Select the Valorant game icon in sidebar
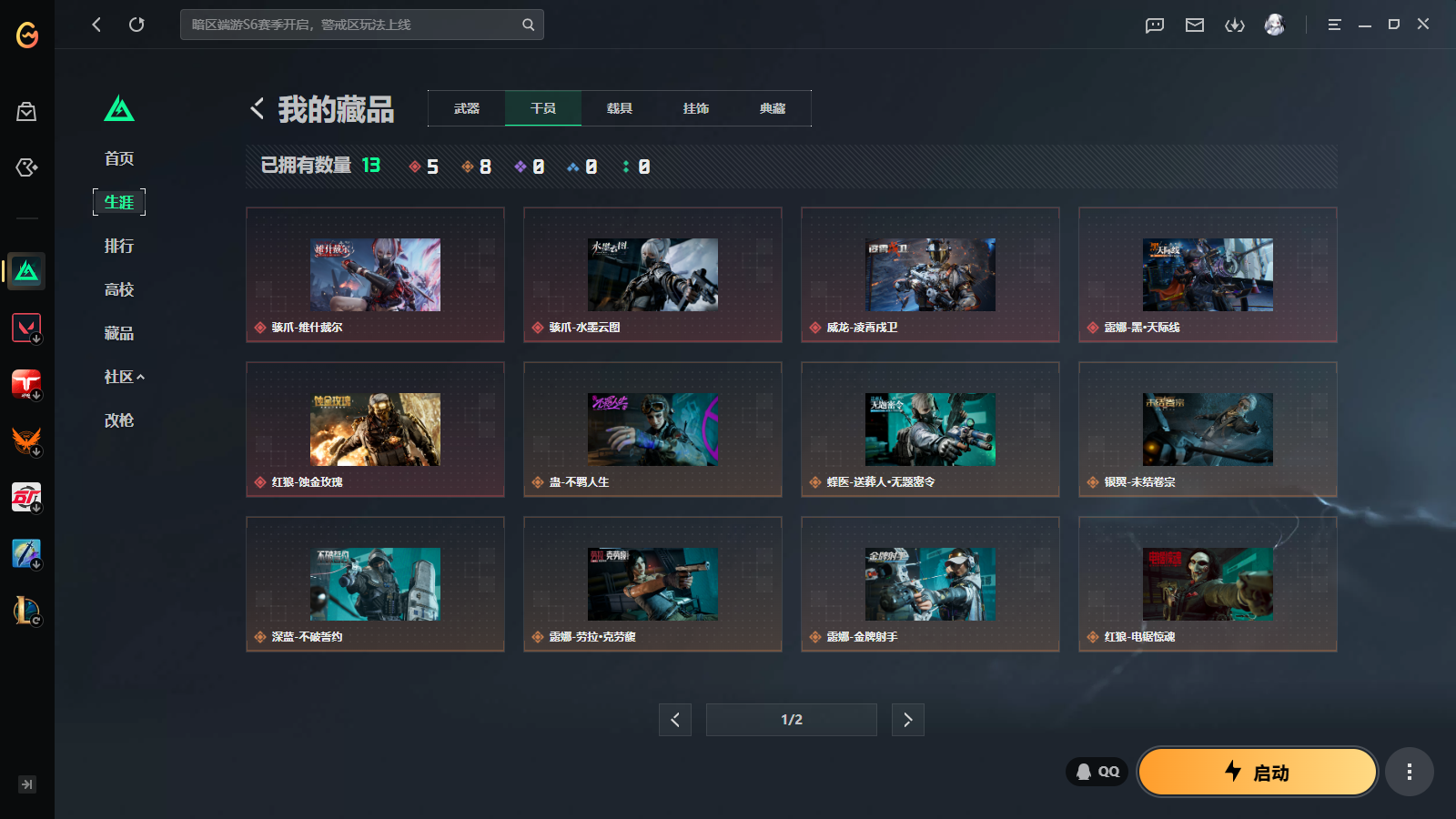The image size is (1456, 819). click(x=26, y=328)
